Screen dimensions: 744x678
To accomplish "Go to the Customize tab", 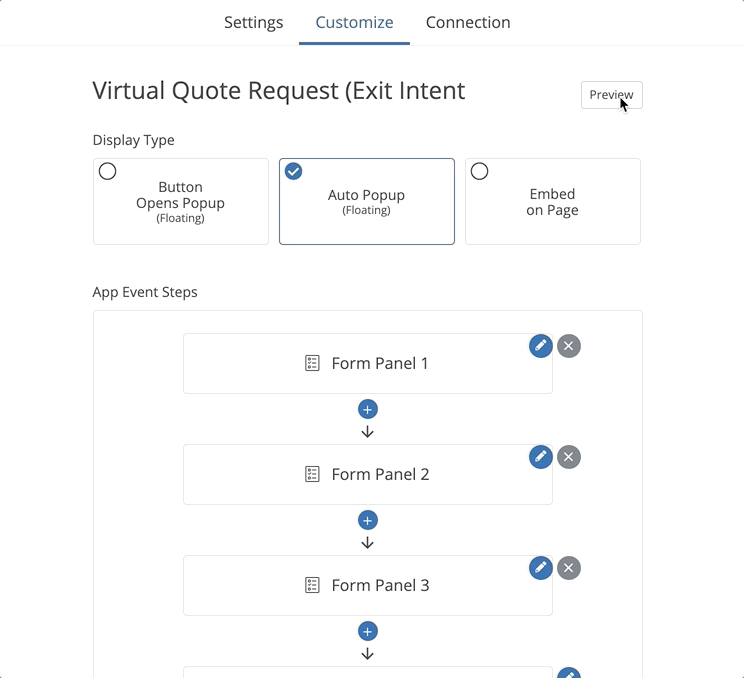I will click(x=354, y=22).
